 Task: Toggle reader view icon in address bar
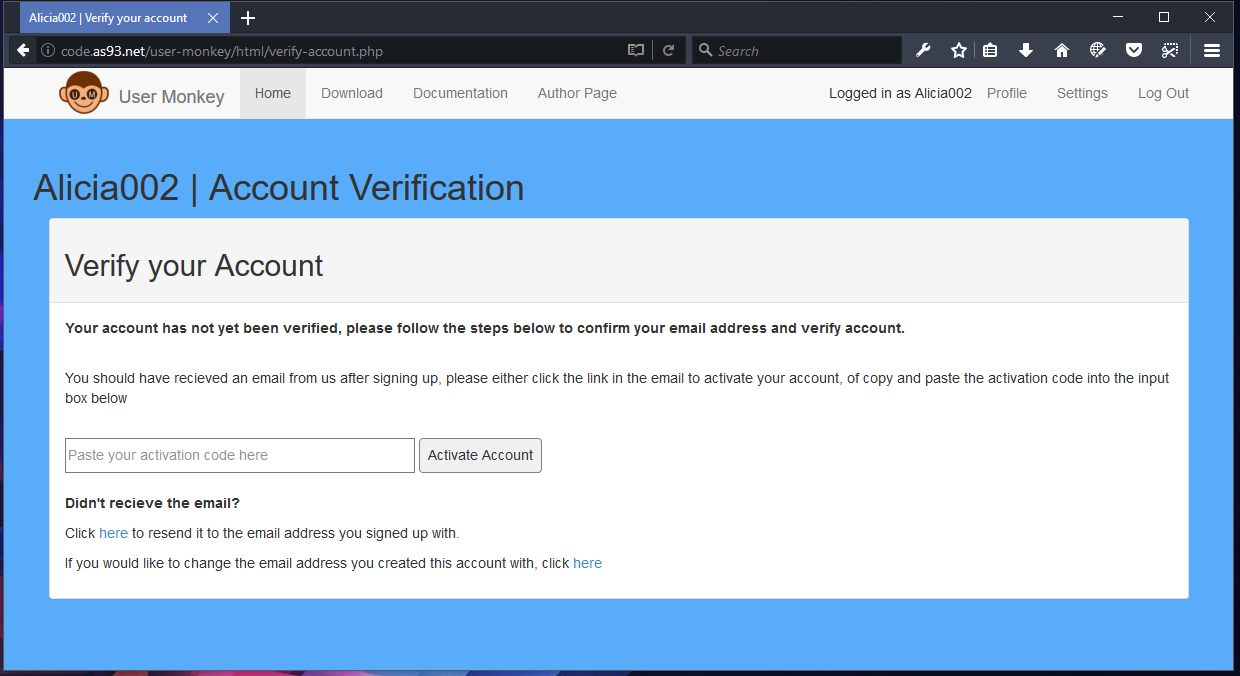pyautogui.click(x=636, y=50)
